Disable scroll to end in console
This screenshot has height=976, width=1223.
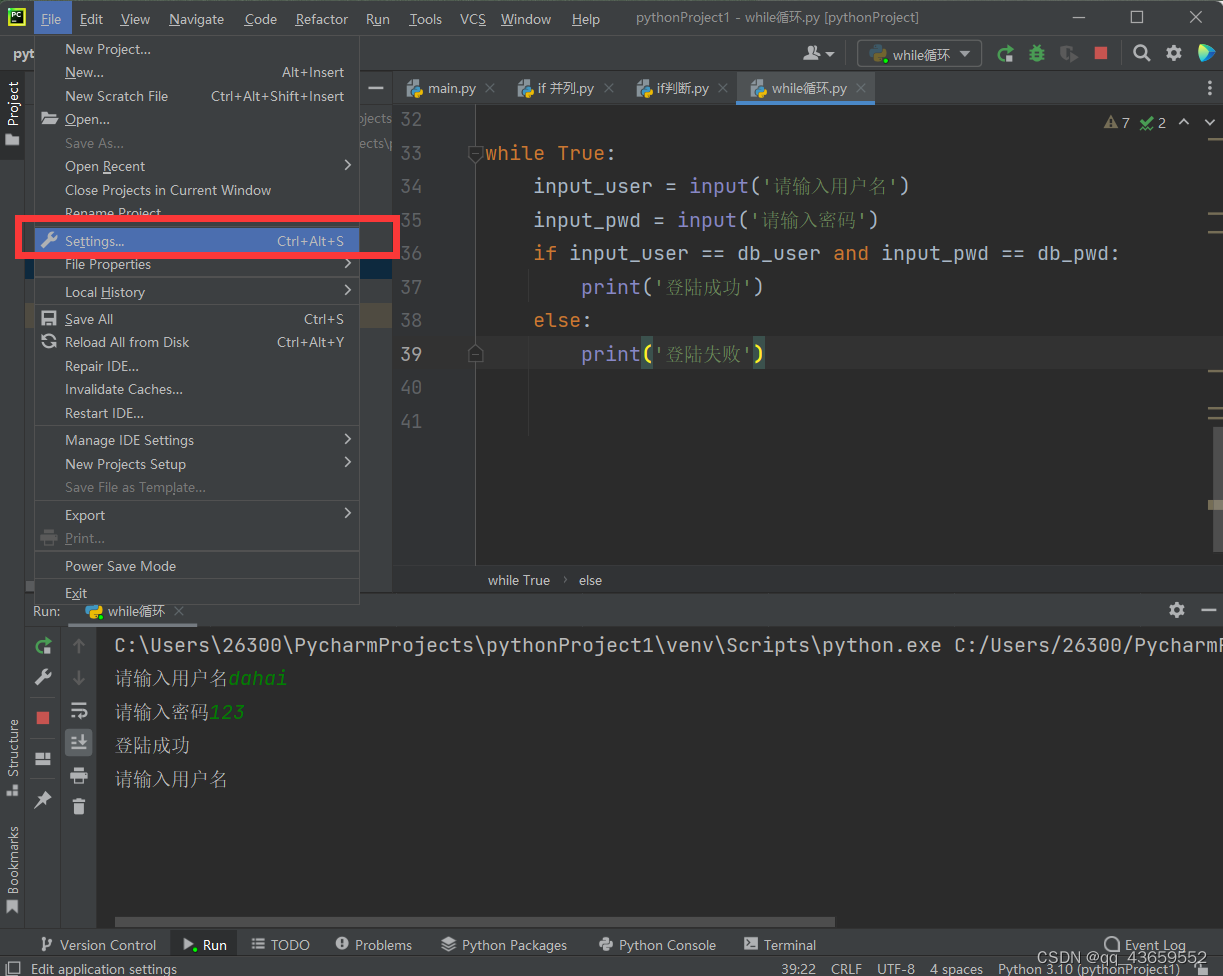79,742
